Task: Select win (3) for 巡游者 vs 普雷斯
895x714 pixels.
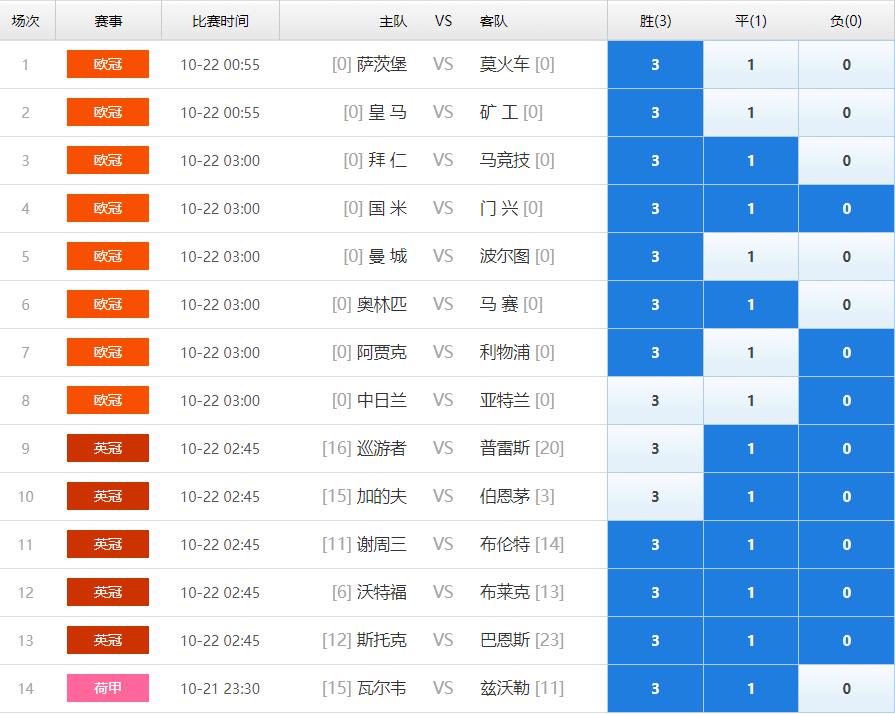Action: coord(655,448)
